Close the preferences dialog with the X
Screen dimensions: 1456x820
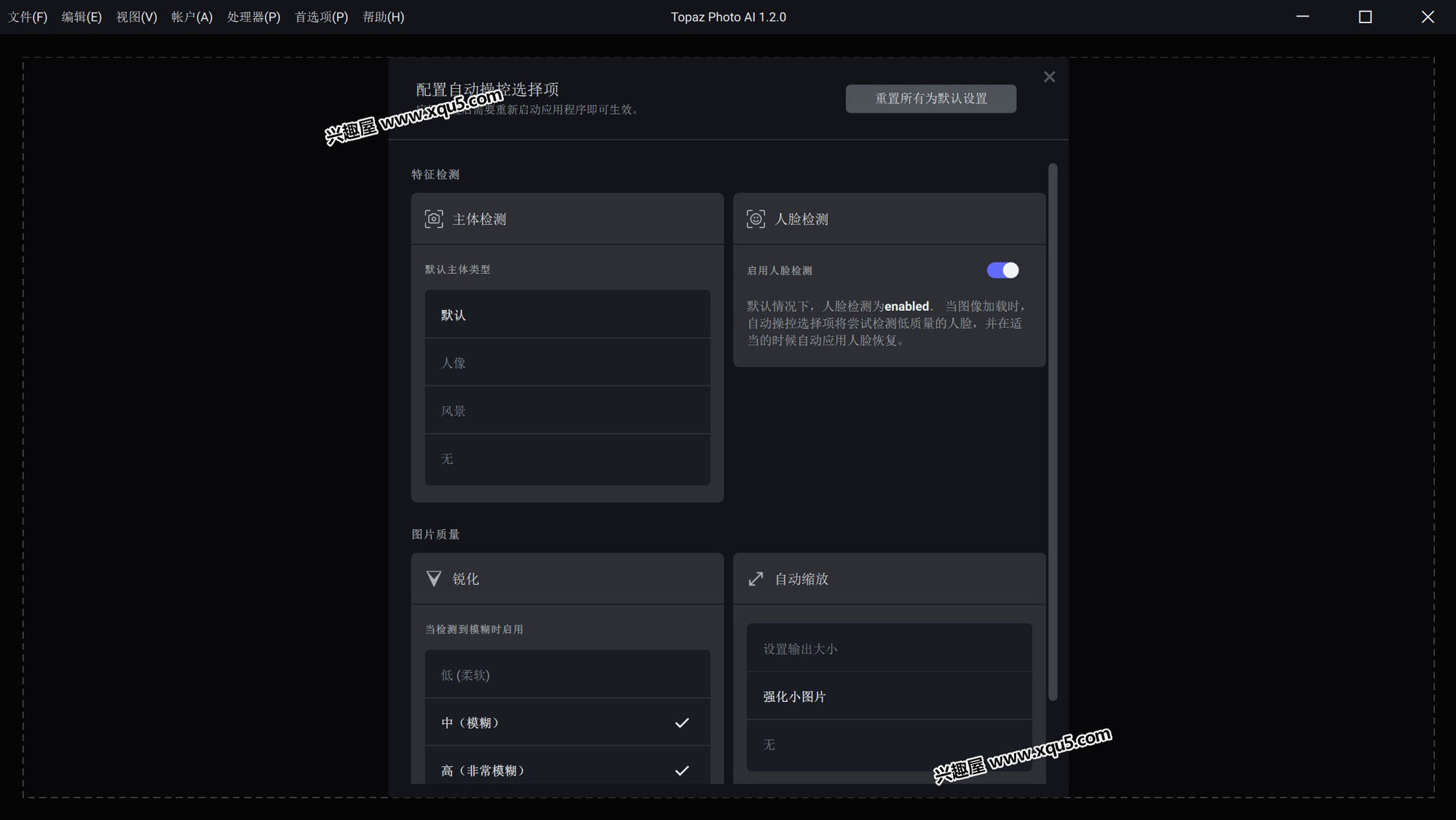coord(1049,76)
